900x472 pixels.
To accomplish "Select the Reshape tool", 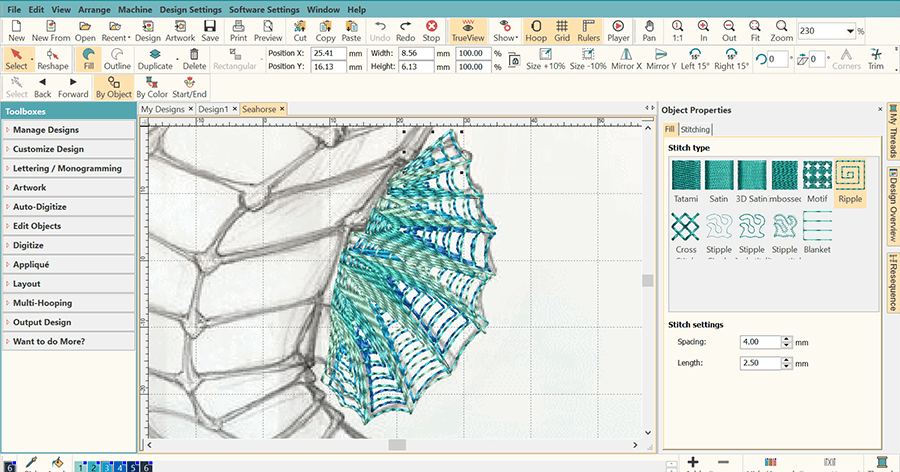I will click(53, 59).
